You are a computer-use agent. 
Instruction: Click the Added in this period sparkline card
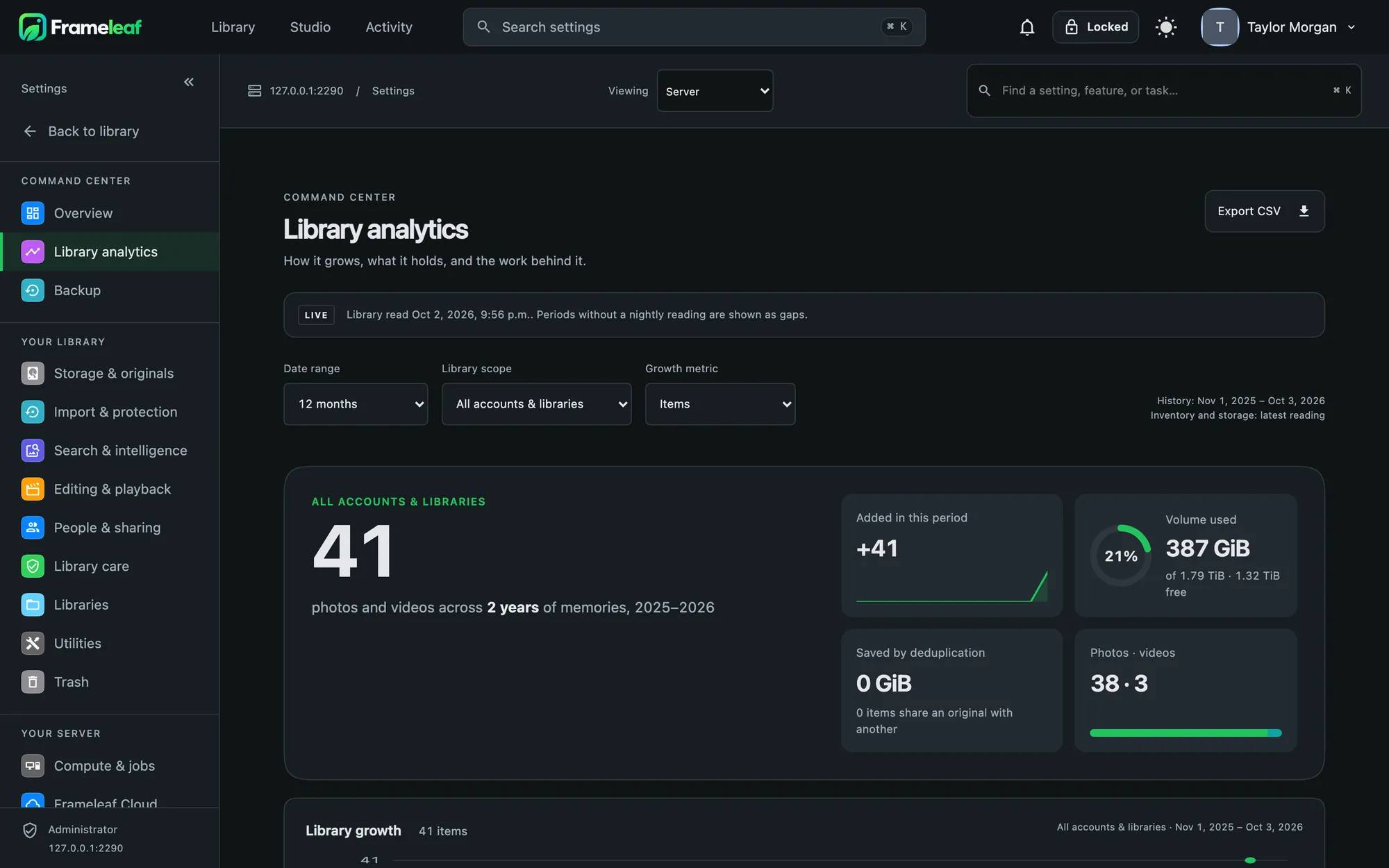point(951,556)
